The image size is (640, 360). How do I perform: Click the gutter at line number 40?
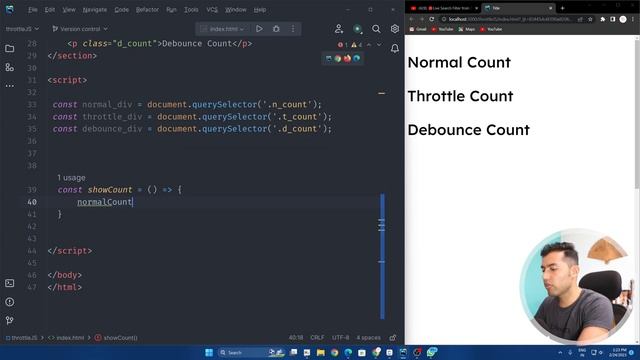(x=32, y=202)
